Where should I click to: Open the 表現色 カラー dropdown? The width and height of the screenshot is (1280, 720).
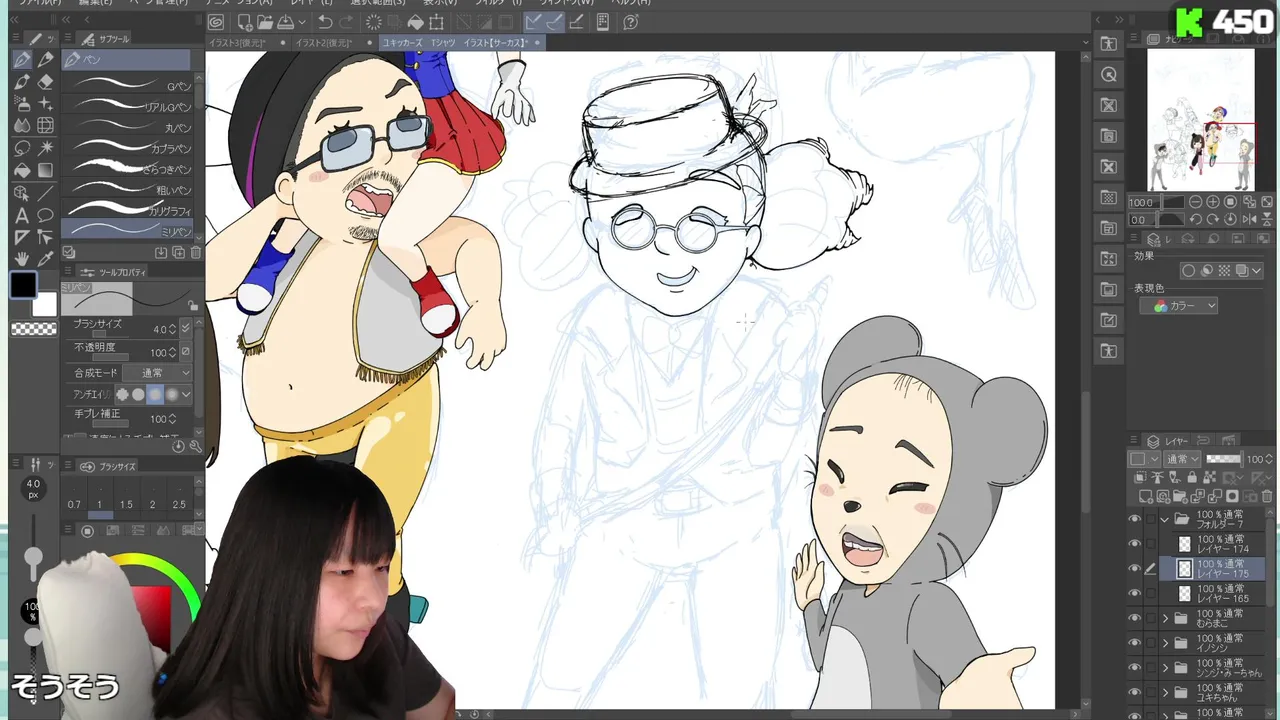coord(1178,306)
